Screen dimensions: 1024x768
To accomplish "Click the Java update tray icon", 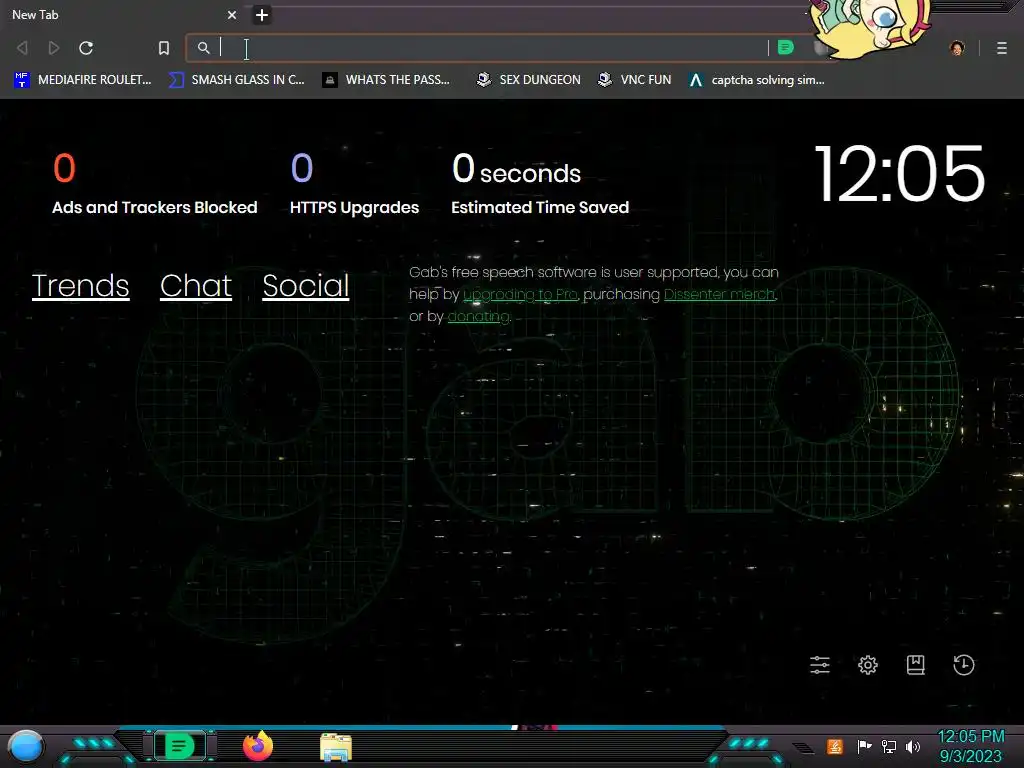I will (x=835, y=746).
